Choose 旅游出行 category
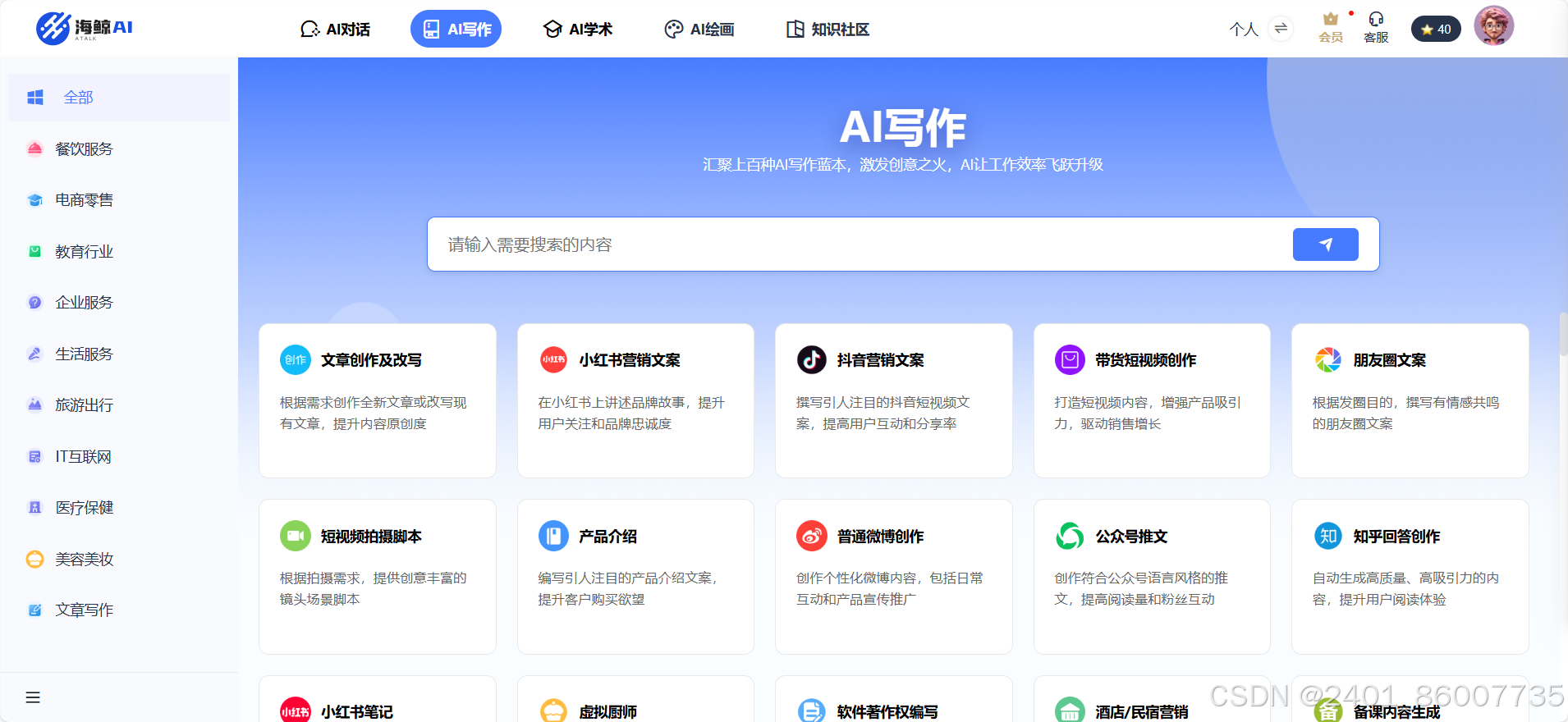 [119, 405]
